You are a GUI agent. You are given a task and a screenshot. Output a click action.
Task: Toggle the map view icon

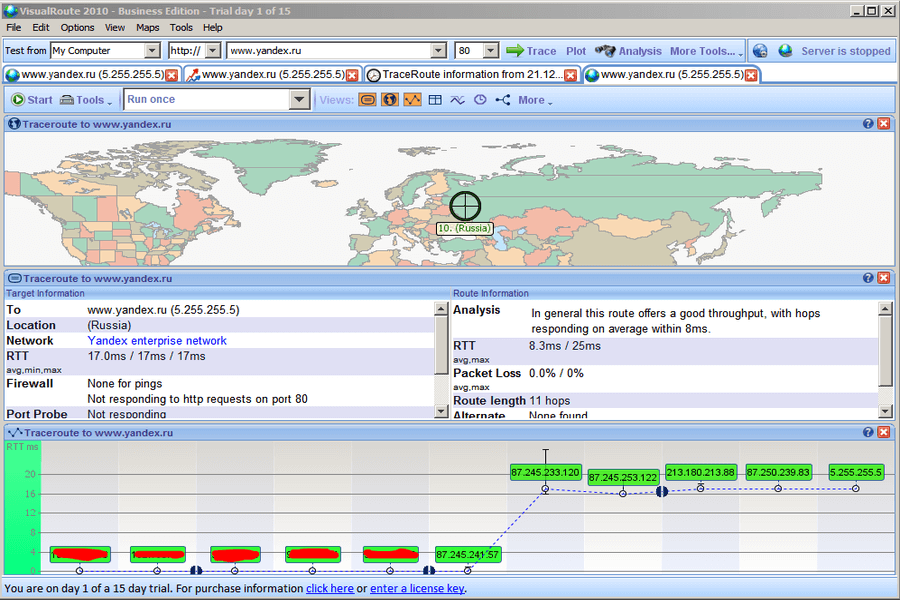point(390,100)
